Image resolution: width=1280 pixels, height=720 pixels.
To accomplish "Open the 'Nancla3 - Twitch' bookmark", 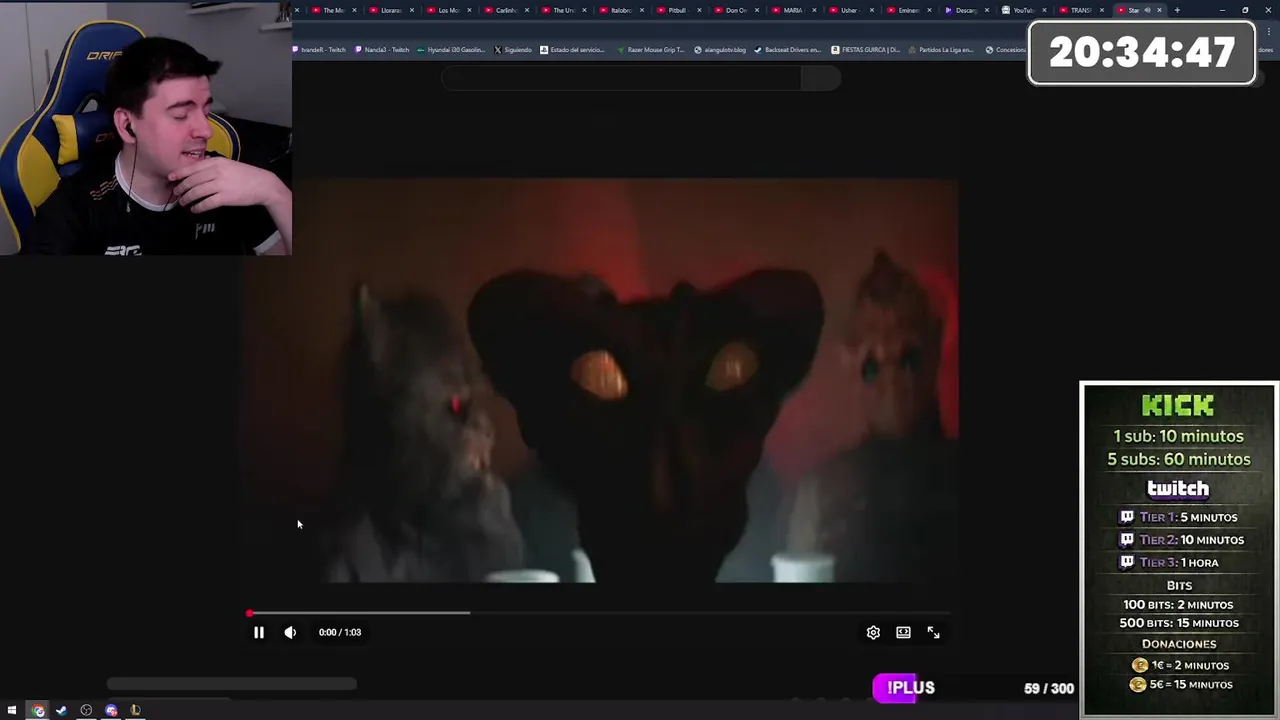I will (x=384, y=50).
